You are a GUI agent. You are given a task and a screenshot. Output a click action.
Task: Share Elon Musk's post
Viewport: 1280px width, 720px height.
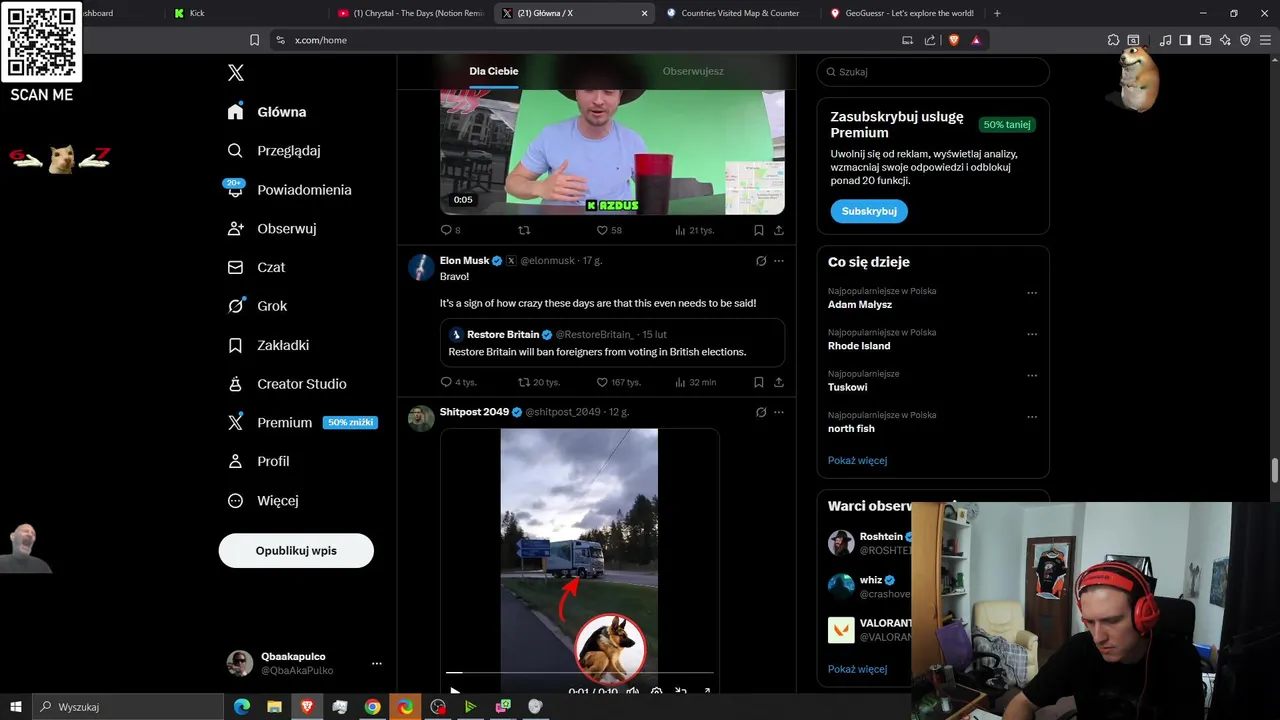pyautogui.click(x=779, y=382)
